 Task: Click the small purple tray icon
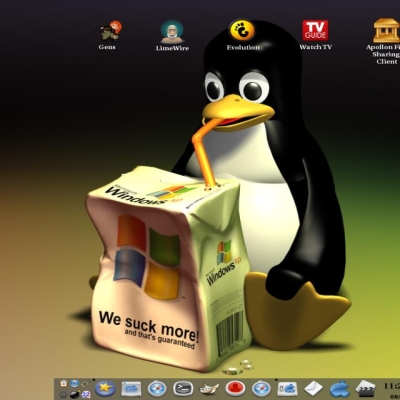click(86, 394)
